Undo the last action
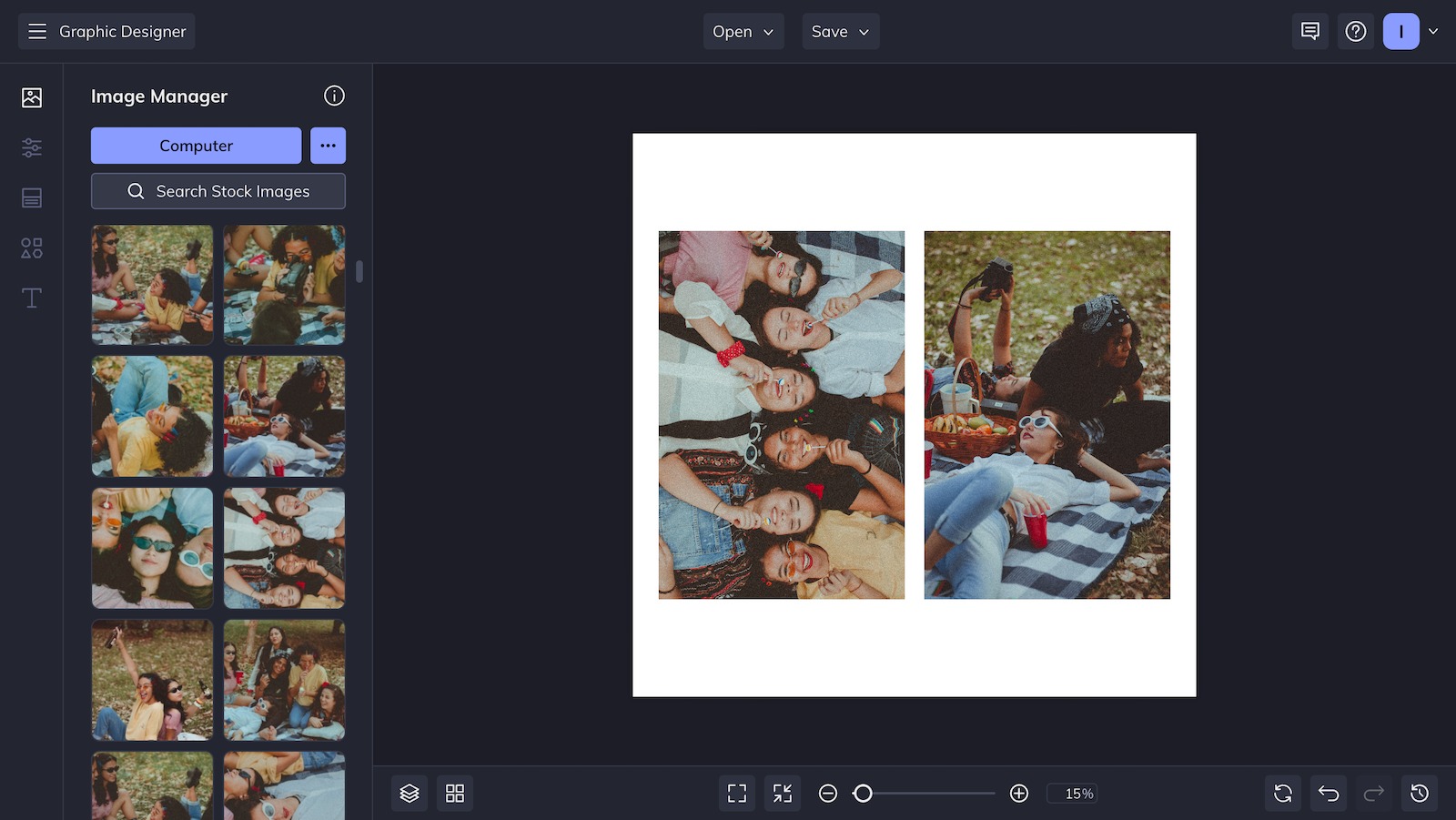 click(x=1328, y=793)
